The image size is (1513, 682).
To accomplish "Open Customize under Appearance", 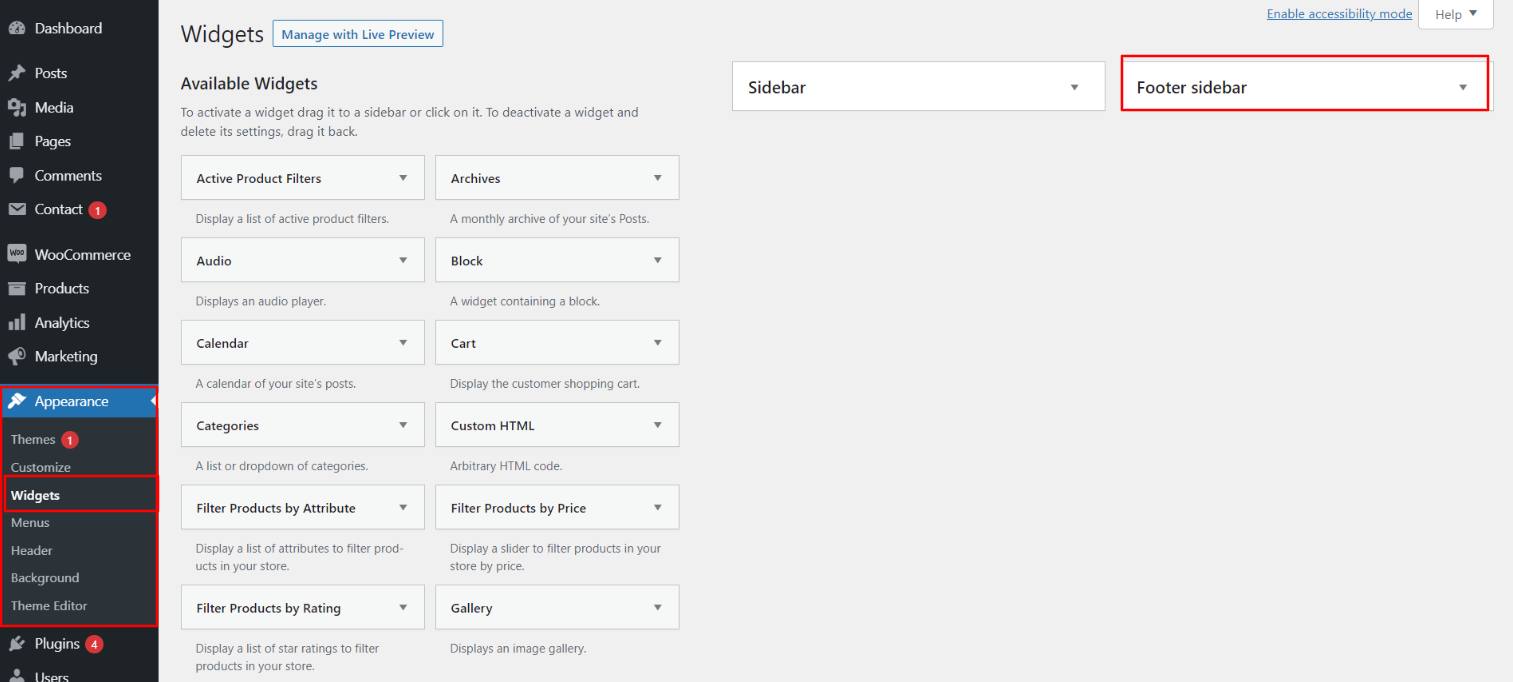I will coord(41,467).
